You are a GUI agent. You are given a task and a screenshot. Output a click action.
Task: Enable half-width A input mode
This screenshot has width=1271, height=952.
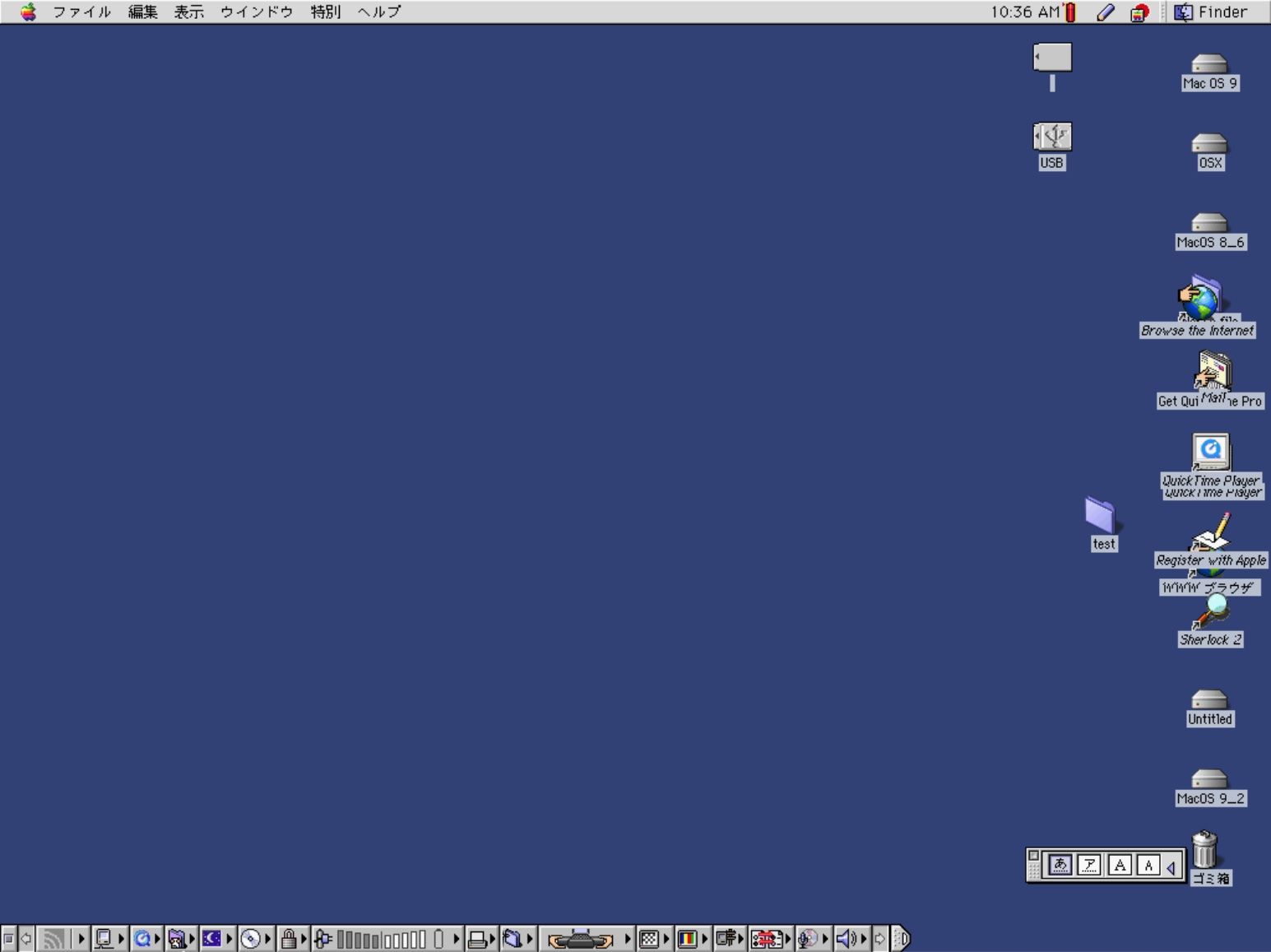(1148, 865)
